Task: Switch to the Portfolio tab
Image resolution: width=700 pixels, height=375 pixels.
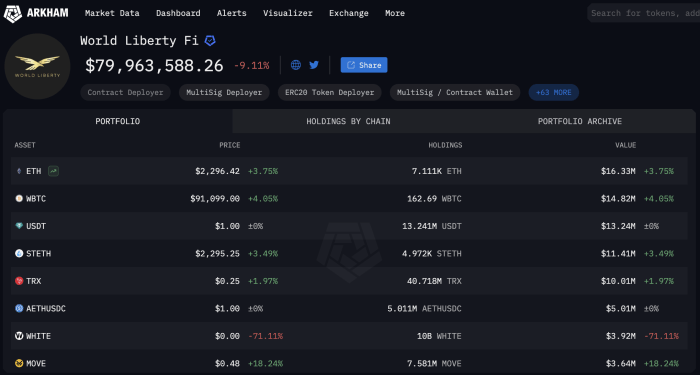Action: click(118, 121)
